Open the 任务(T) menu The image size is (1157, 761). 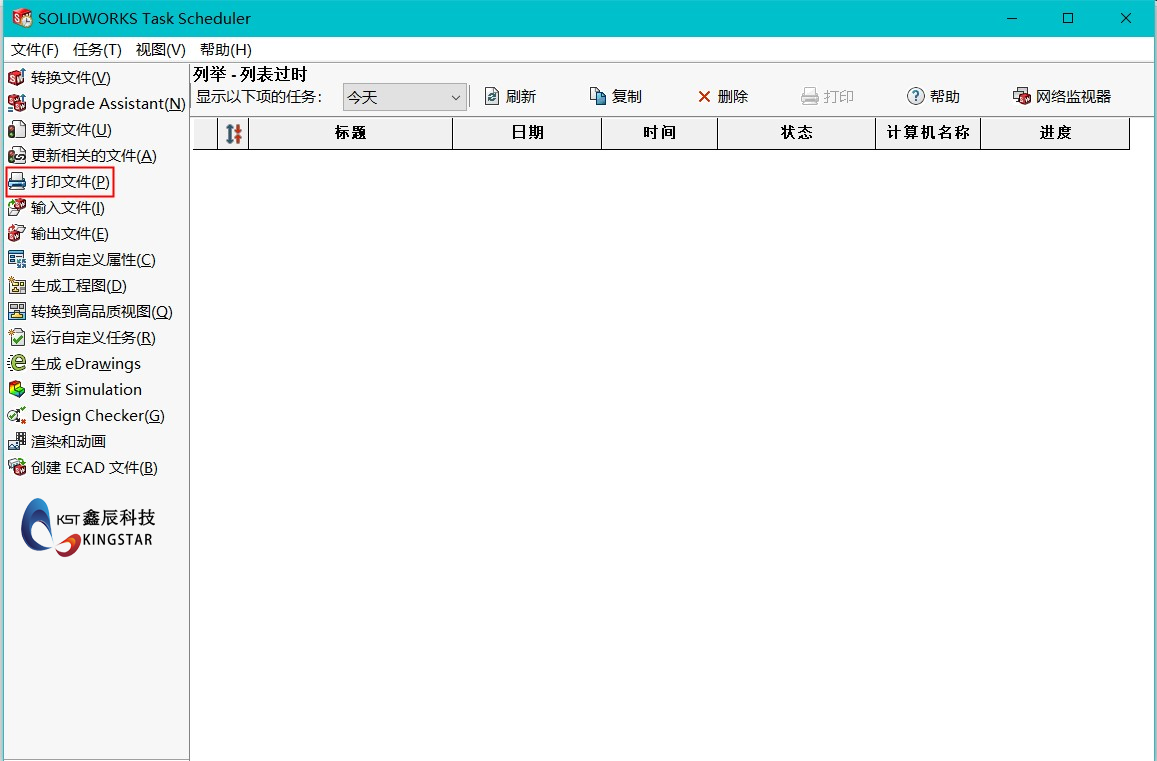click(97, 50)
